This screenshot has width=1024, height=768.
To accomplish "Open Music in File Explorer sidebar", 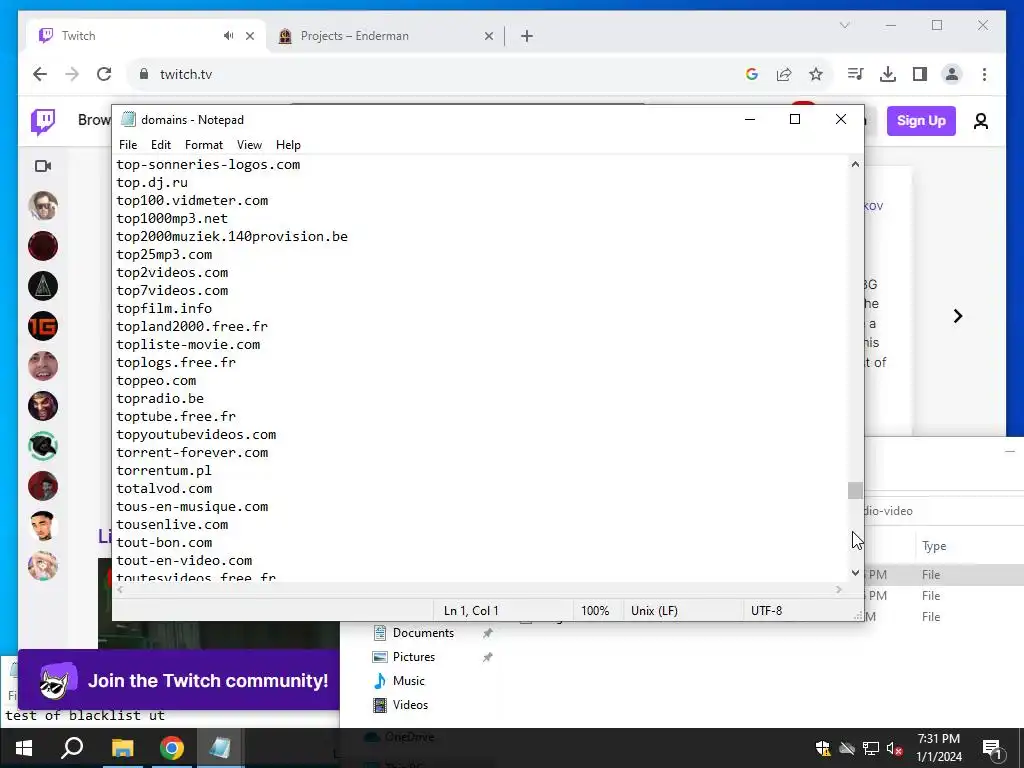I will click(409, 680).
